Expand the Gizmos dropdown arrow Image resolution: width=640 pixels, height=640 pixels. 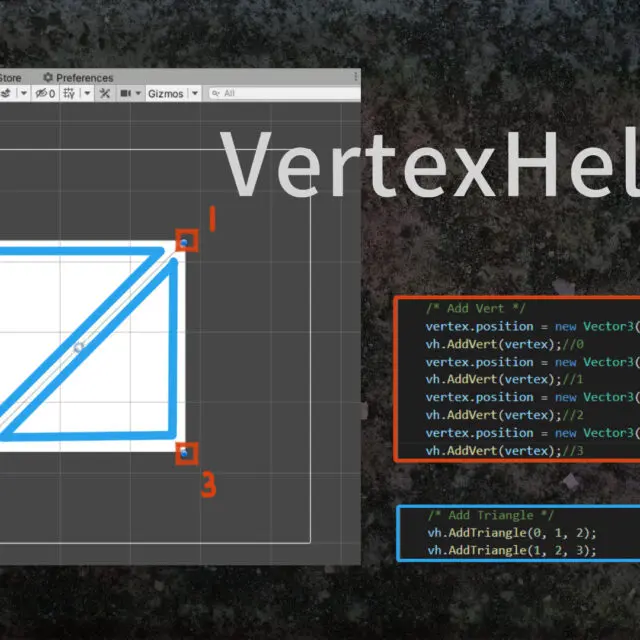tap(194, 93)
